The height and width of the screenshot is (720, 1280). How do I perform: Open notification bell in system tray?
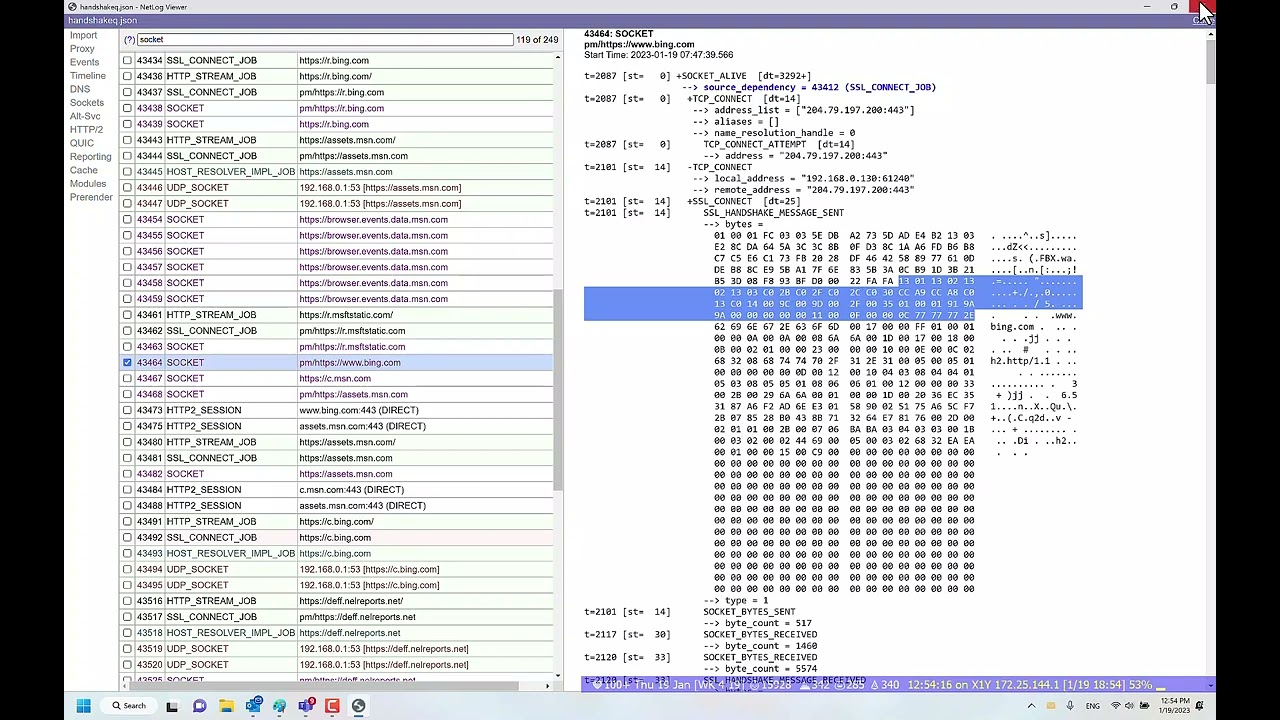pos(1199,706)
